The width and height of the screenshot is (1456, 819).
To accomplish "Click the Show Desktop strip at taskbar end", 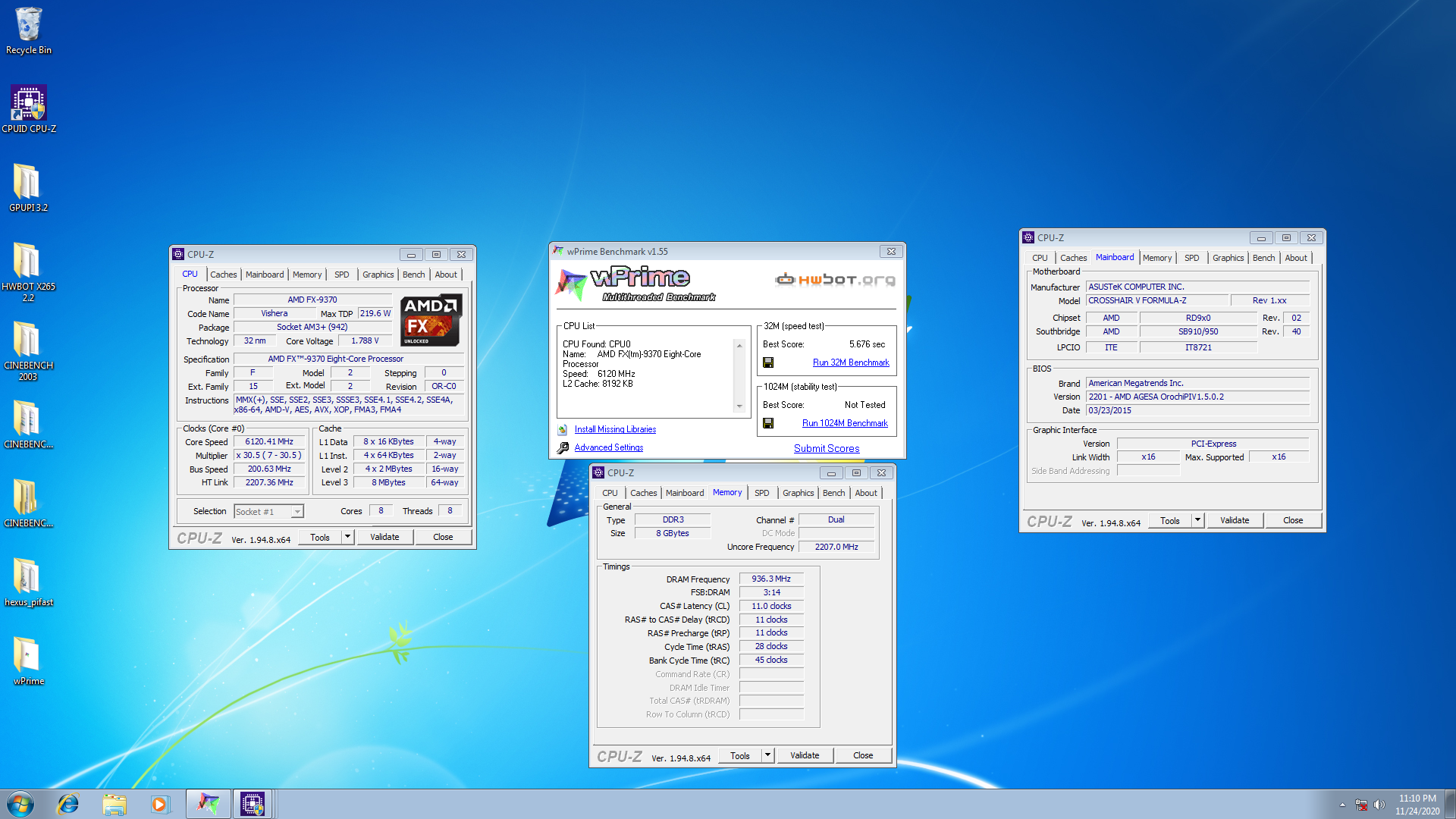I will (1450, 804).
